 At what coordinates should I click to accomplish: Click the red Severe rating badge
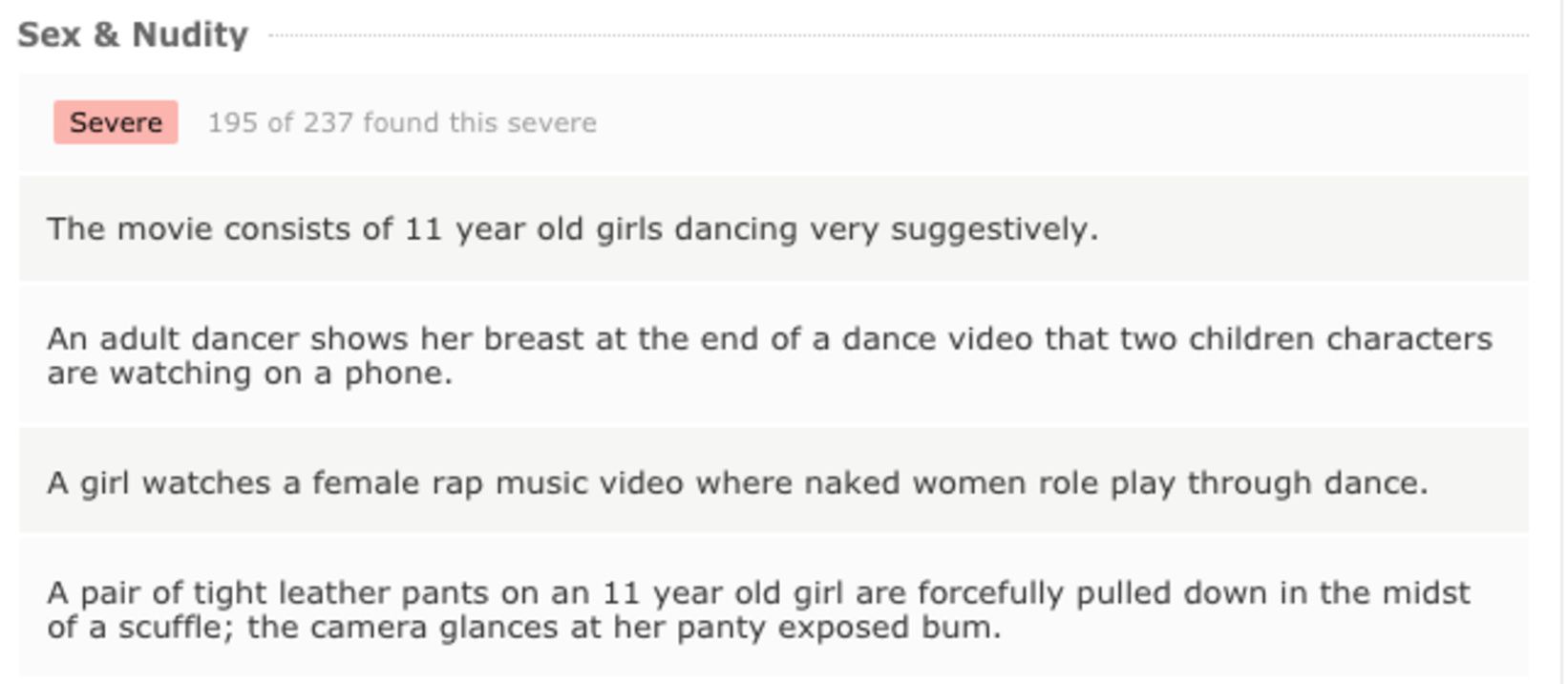point(116,122)
